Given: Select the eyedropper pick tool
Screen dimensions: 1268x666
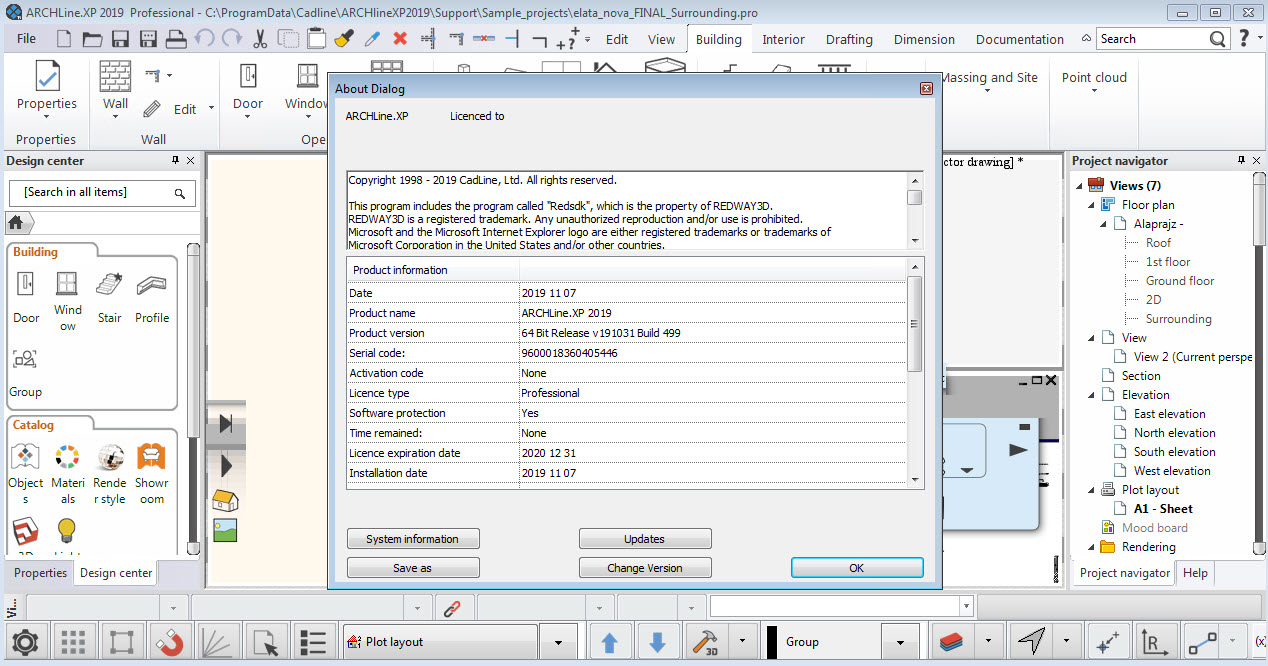Looking at the screenshot, I should [372, 39].
